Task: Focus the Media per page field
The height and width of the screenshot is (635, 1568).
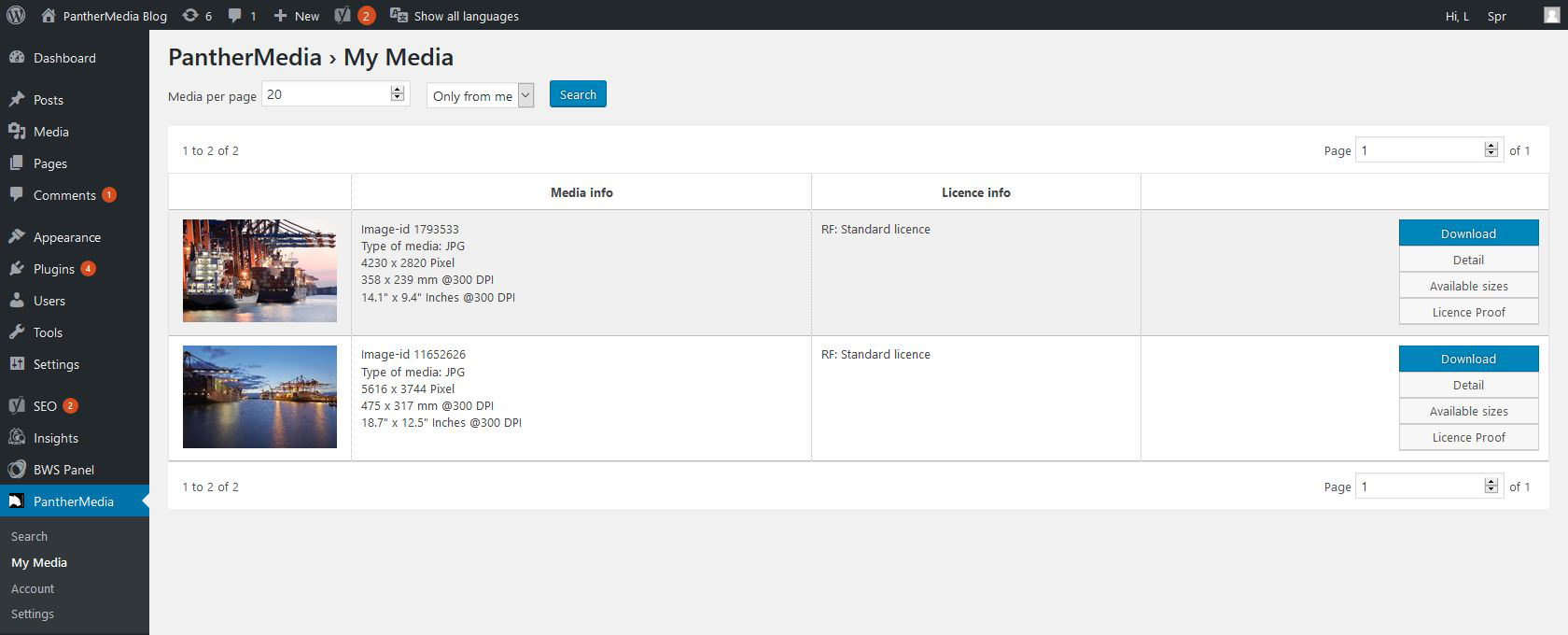Action: click(336, 93)
